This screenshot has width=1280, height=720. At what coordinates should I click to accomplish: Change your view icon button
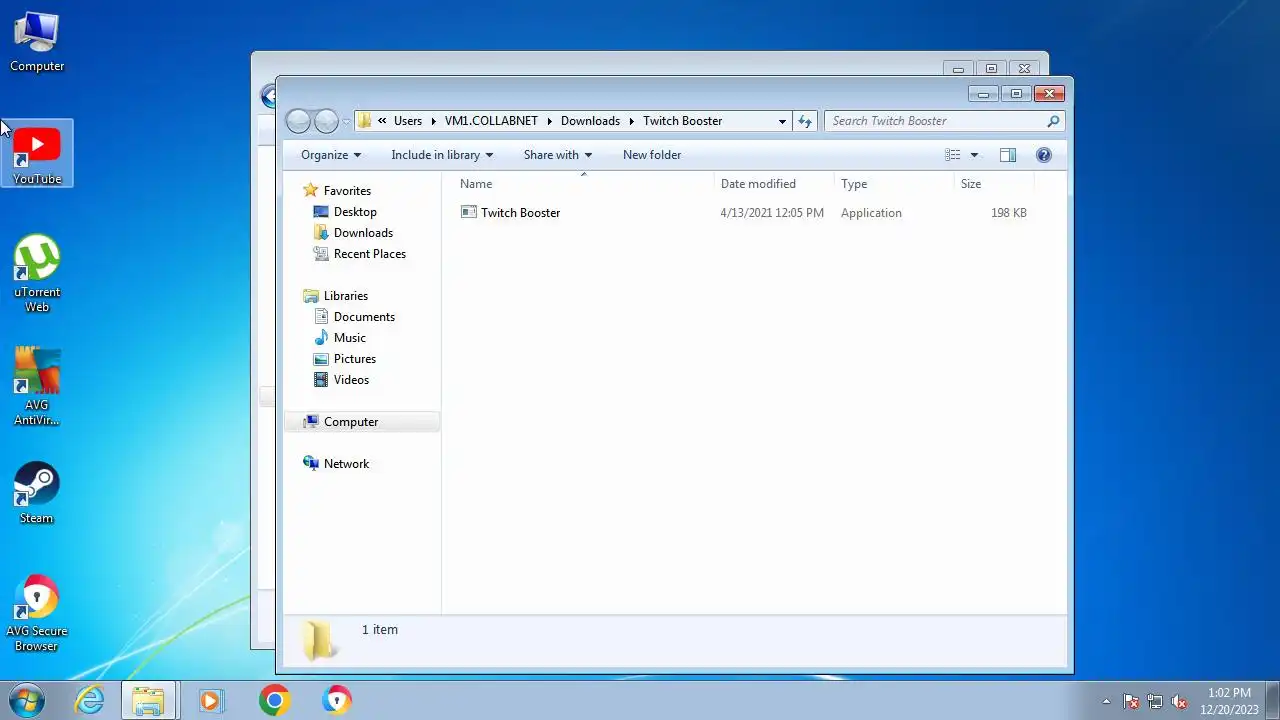953,155
